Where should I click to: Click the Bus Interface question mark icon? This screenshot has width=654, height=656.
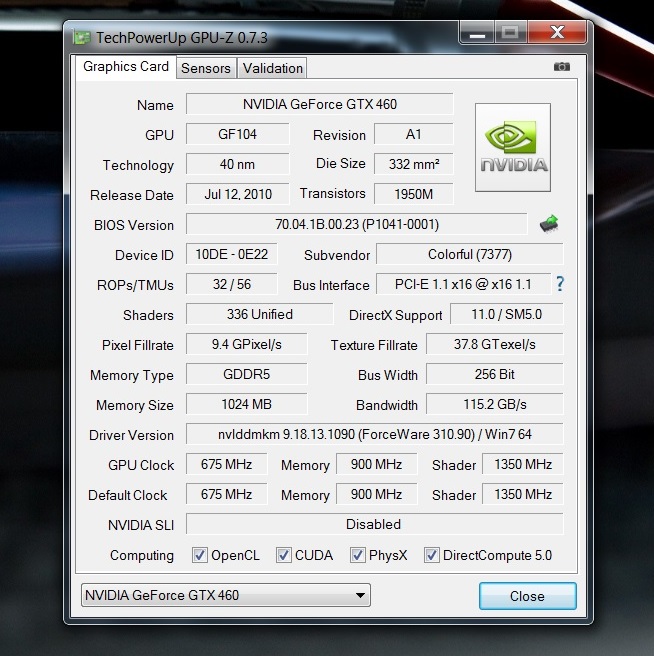(560, 284)
